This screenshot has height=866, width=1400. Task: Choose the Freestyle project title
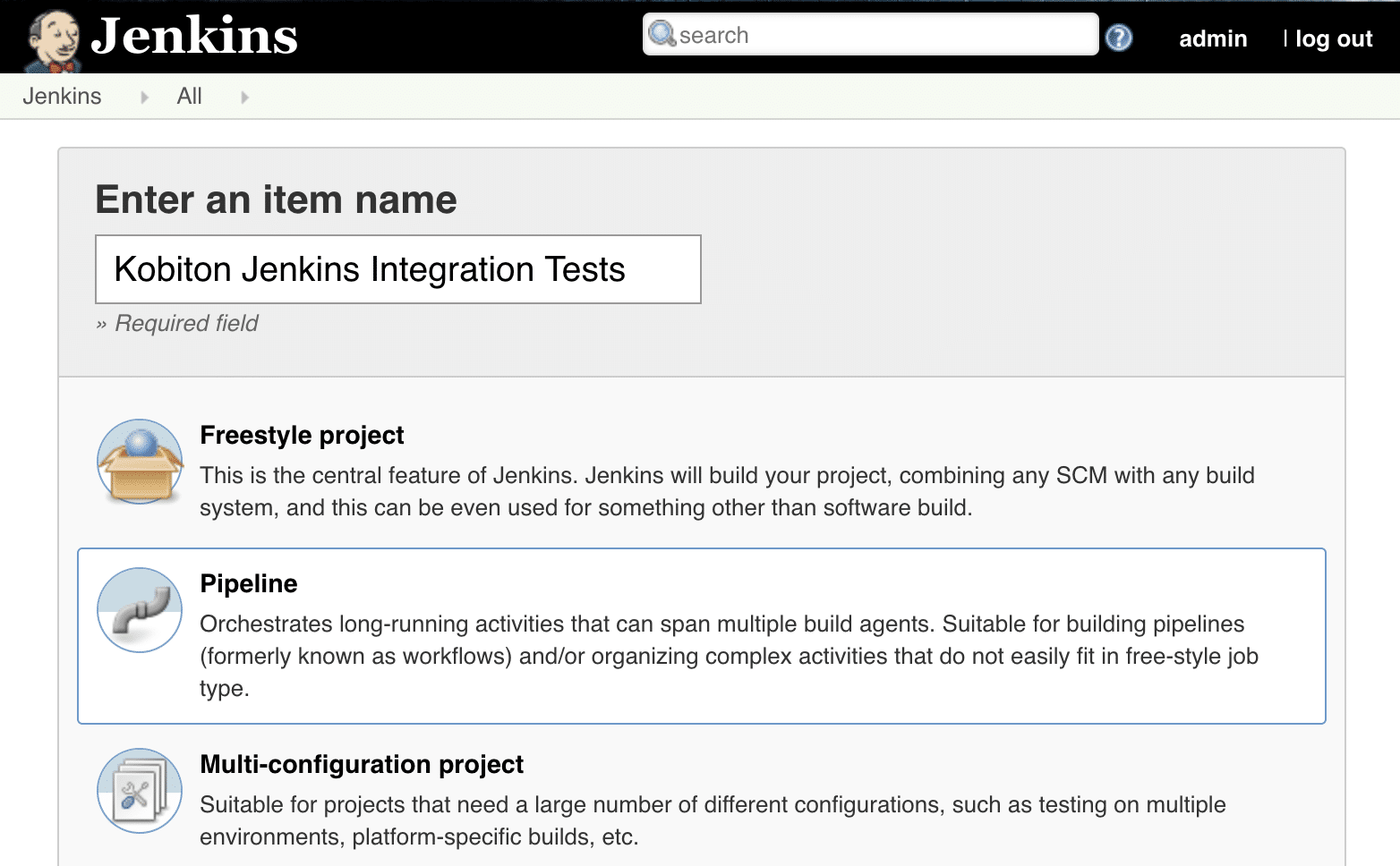click(302, 435)
